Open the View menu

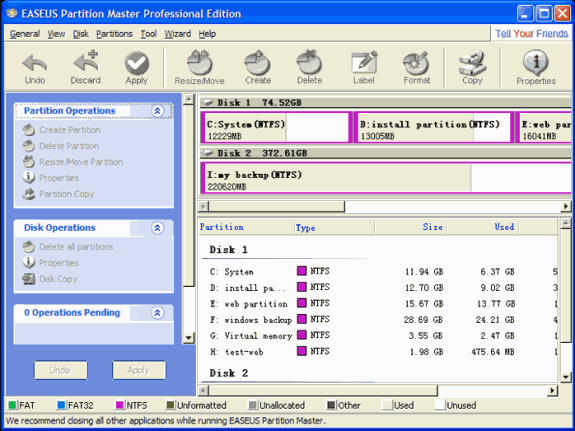[56, 34]
